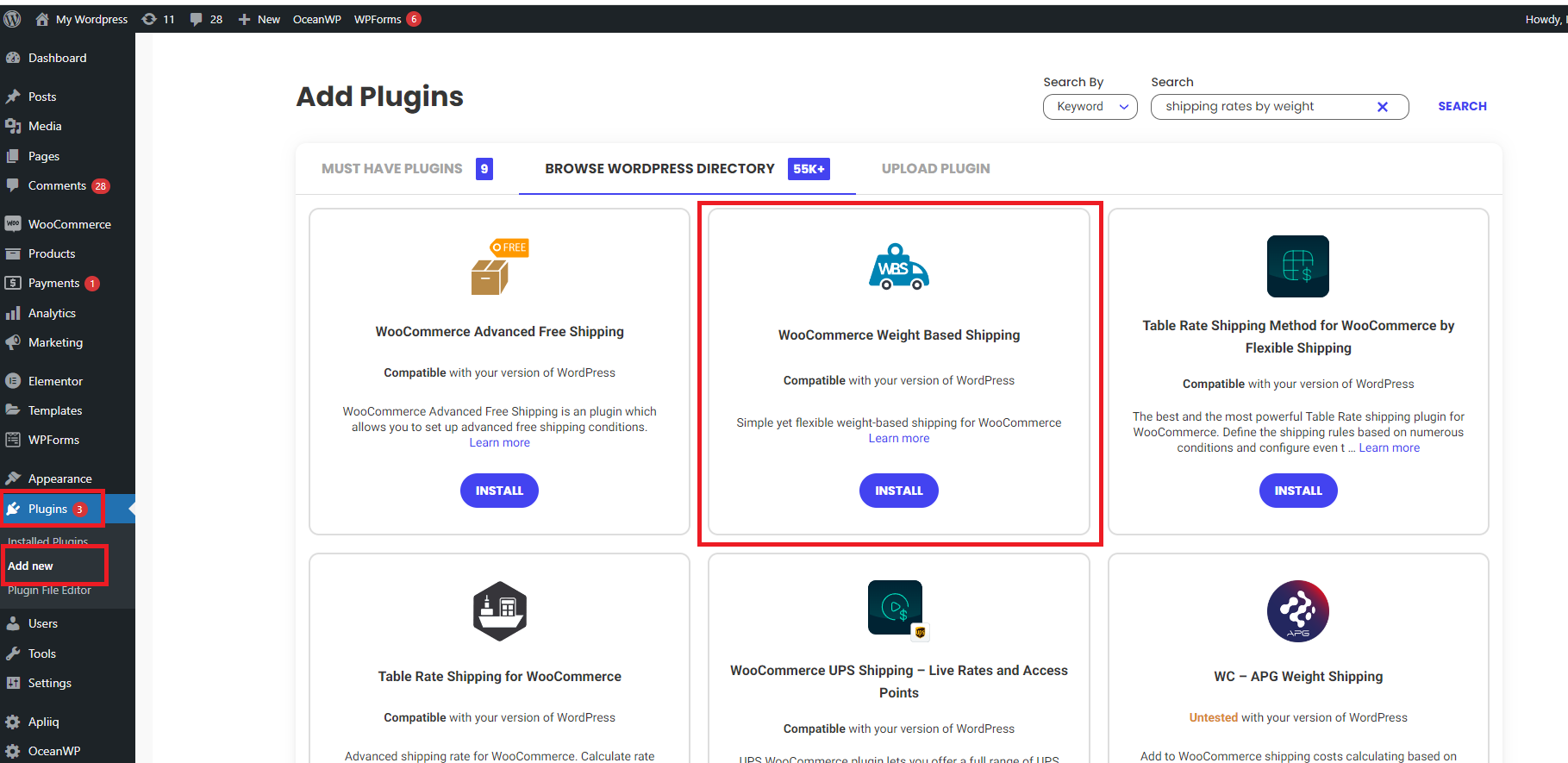The height and width of the screenshot is (763, 1568).
Task: Switch to Must Have Plugins tab
Action: click(x=407, y=168)
